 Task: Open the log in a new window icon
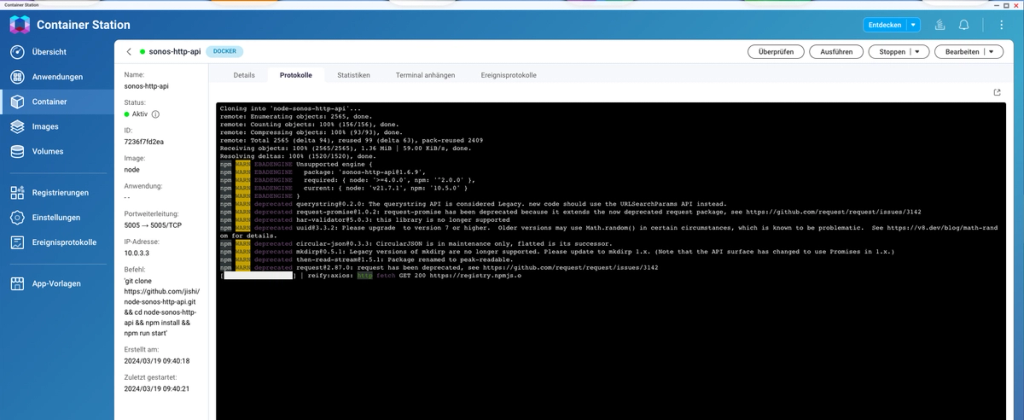tap(997, 93)
